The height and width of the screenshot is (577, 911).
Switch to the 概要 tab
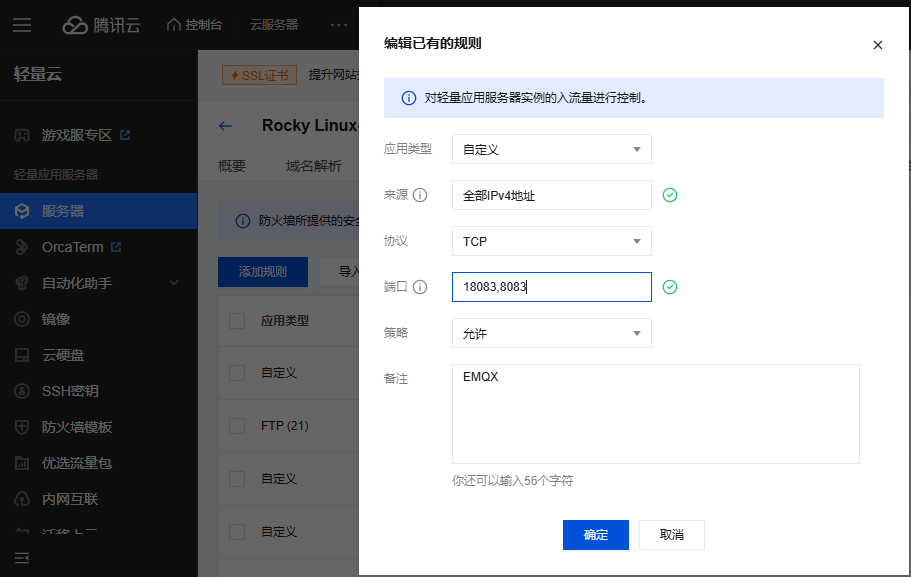tap(232, 166)
